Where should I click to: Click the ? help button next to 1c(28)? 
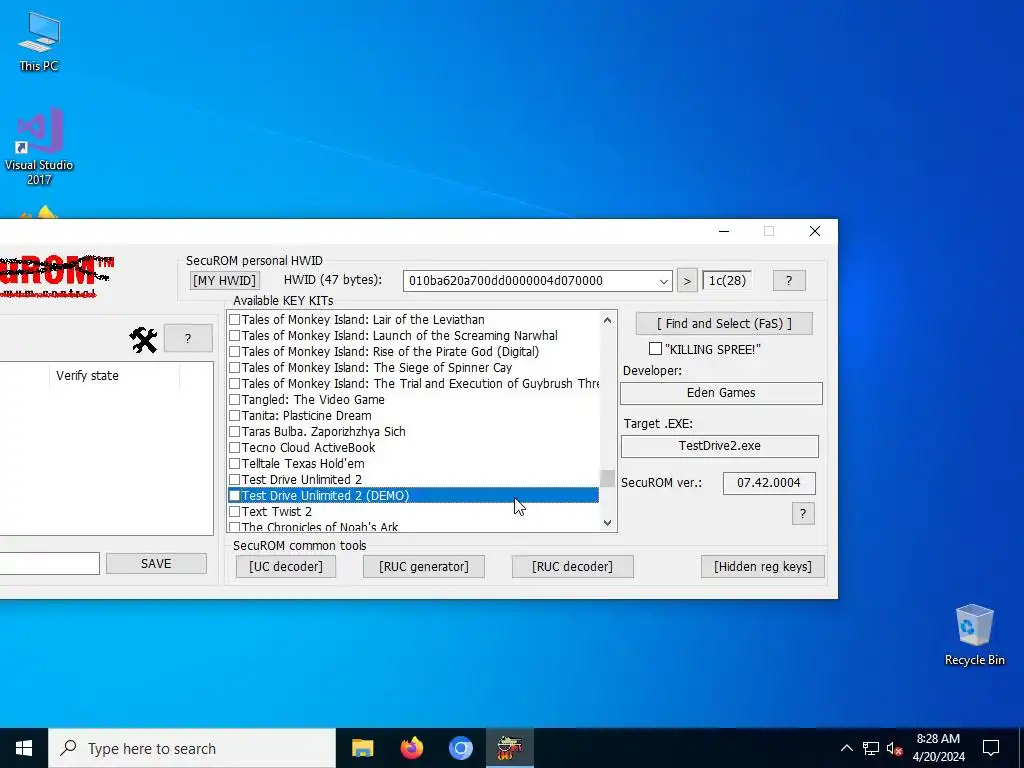(x=789, y=281)
